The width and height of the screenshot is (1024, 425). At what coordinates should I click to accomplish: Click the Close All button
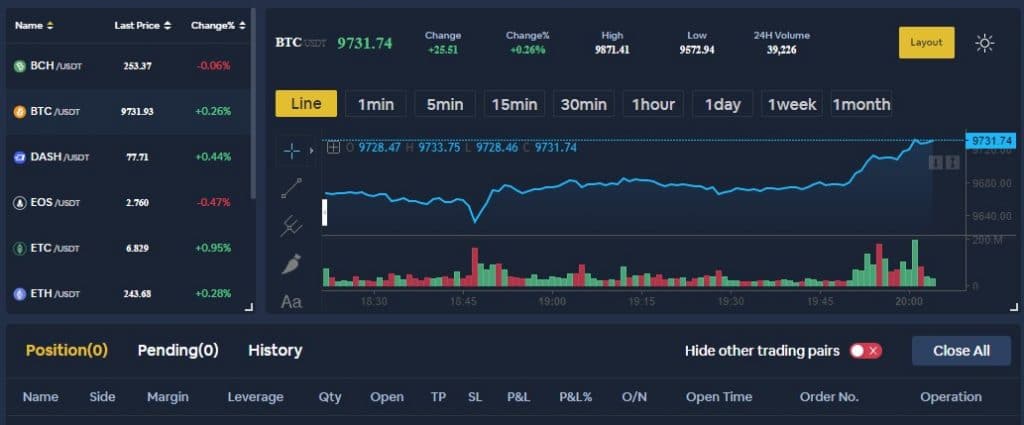click(x=961, y=351)
